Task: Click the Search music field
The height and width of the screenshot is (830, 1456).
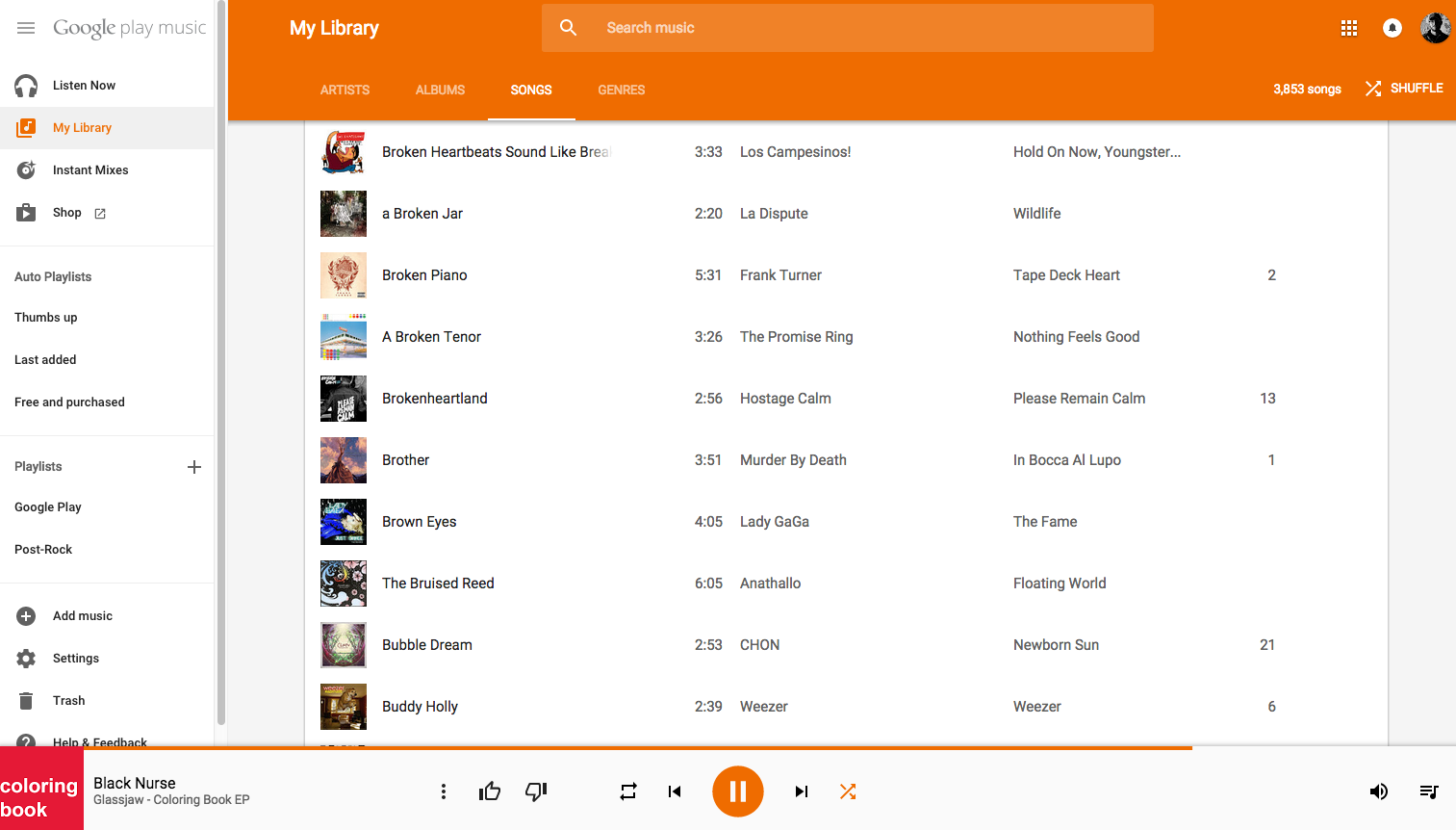Action: pos(848,28)
